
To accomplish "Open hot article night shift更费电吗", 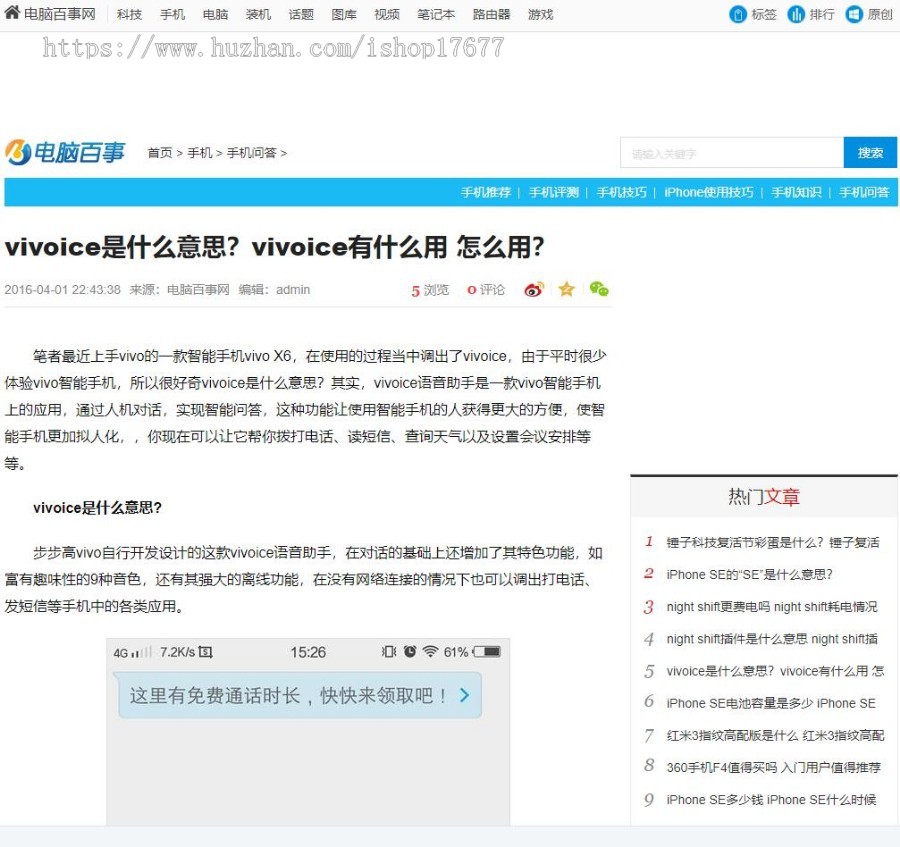I will (x=772, y=607).
